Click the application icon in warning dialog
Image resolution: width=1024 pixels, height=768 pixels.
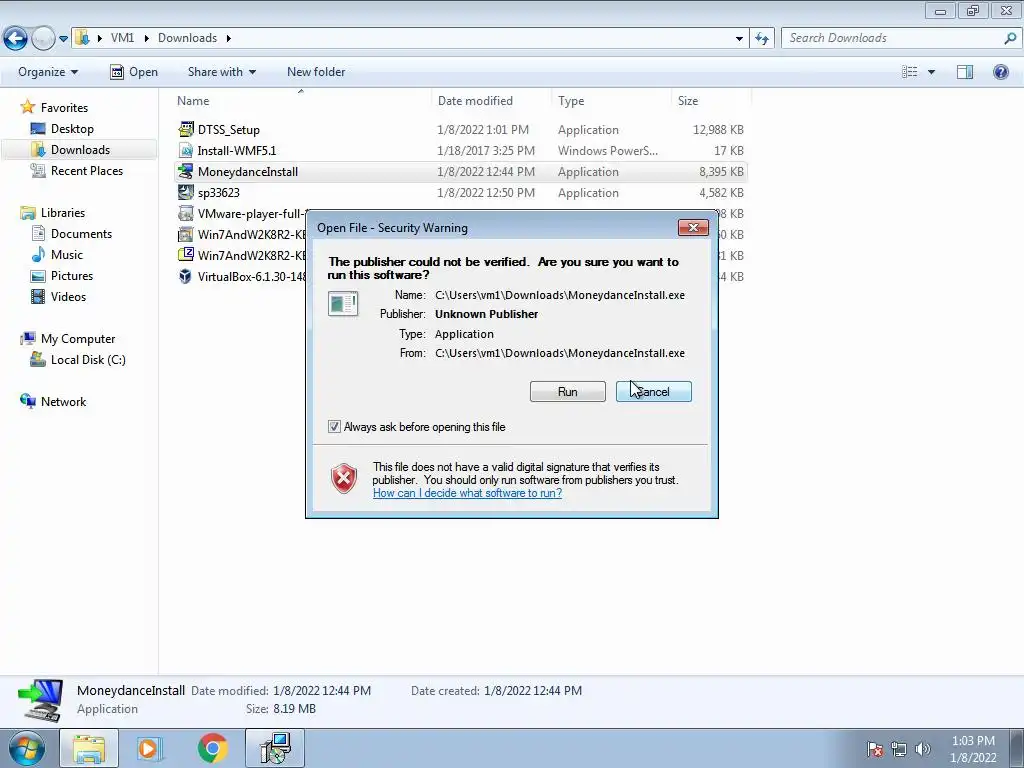[x=343, y=304]
